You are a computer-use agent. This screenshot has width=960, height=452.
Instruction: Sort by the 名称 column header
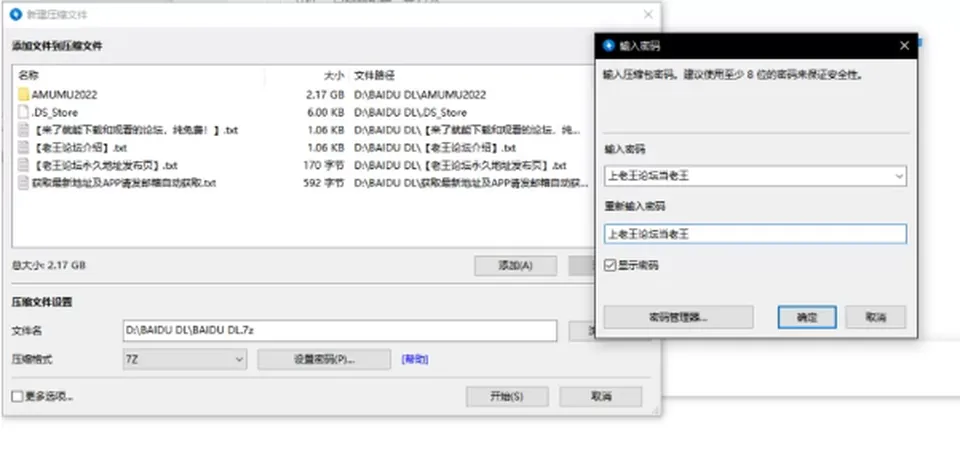pyautogui.click(x=28, y=76)
